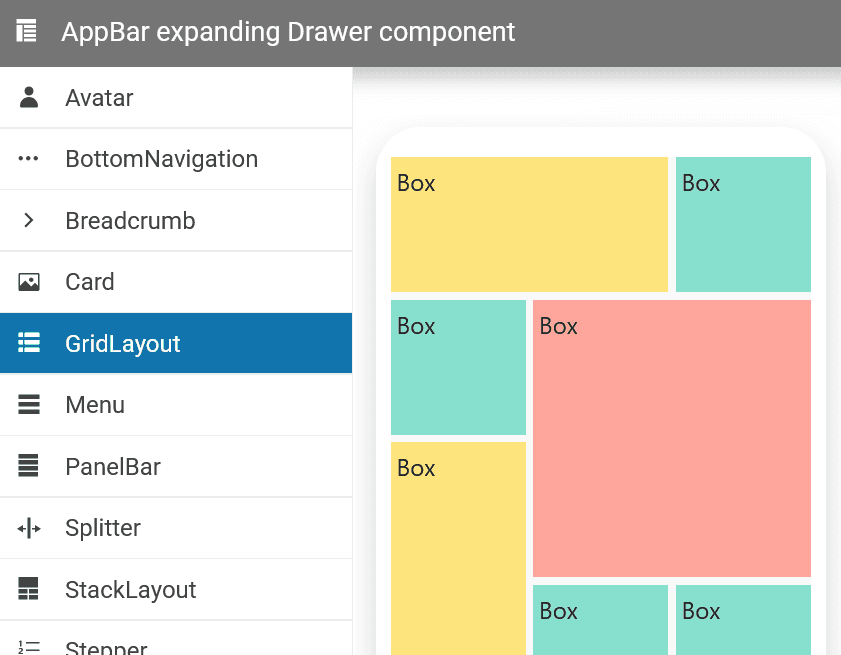Image resolution: width=841 pixels, height=655 pixels.
Task: Click the PanelBar stacked-bars icon
Action: tap(28, 466)
